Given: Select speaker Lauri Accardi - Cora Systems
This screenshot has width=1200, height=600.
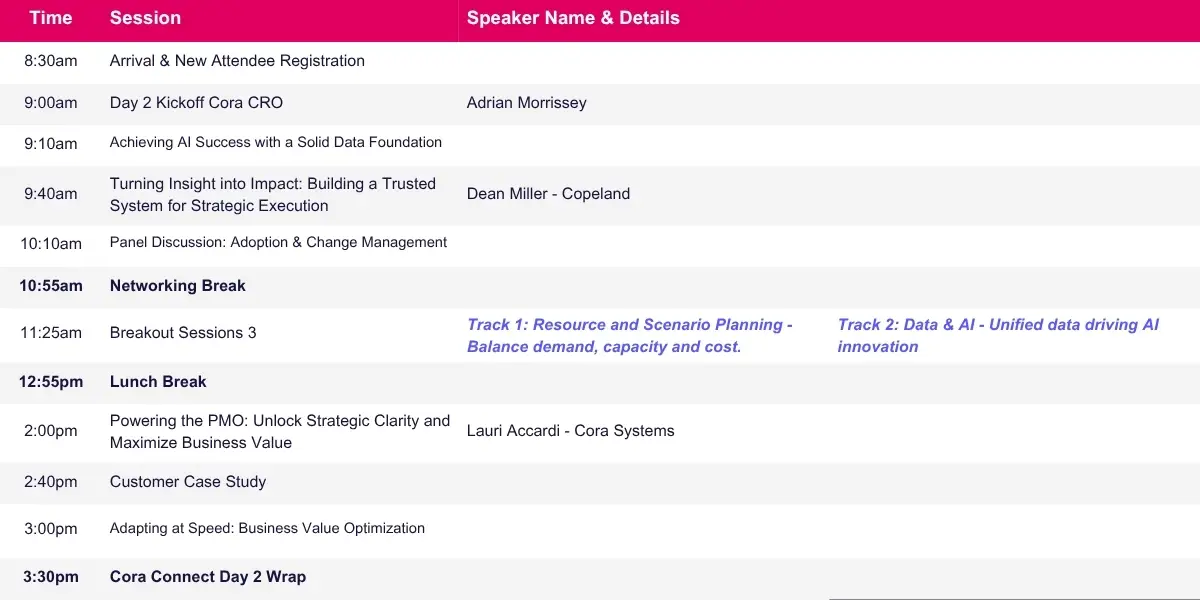Looking at the screenshot, I should (x=570, y=431).
